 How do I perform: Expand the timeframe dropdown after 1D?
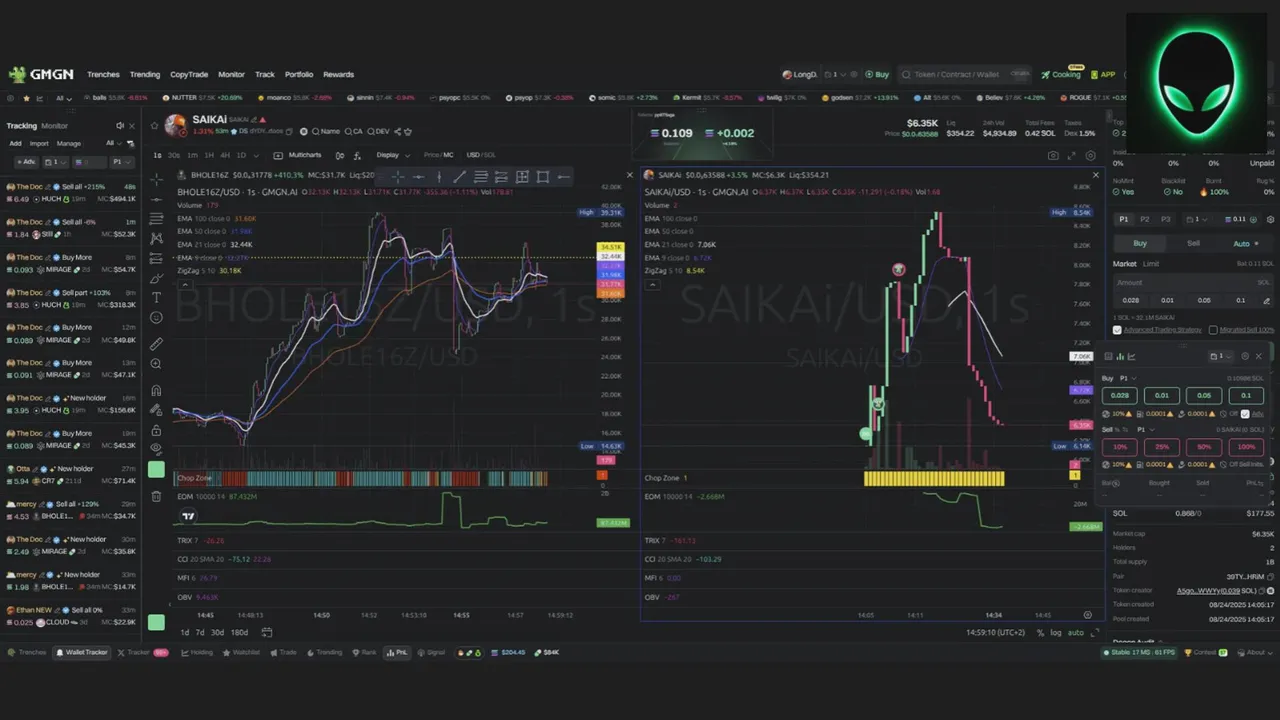(256, 155)
